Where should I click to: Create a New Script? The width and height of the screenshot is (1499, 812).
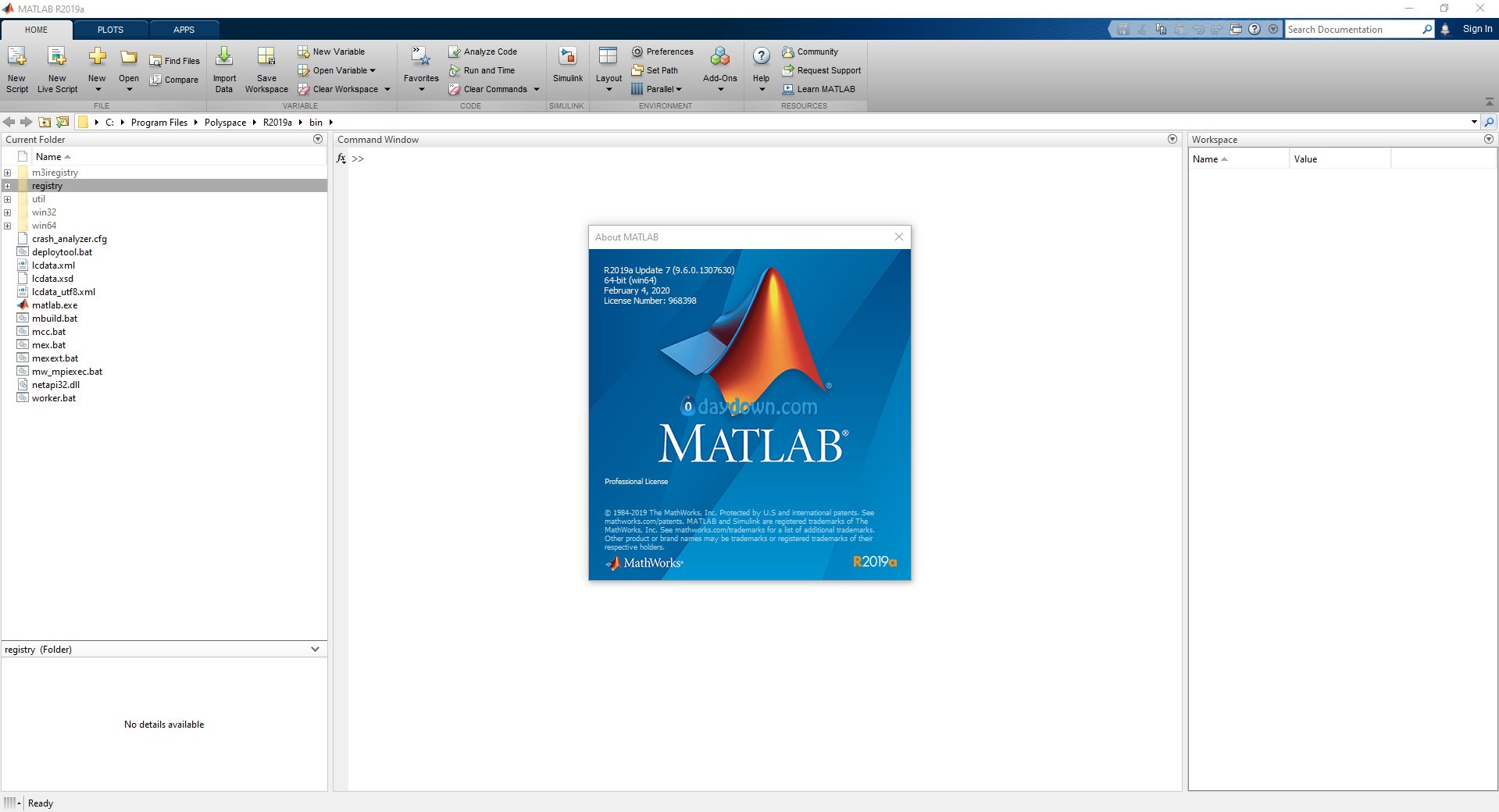pos(16,69)
